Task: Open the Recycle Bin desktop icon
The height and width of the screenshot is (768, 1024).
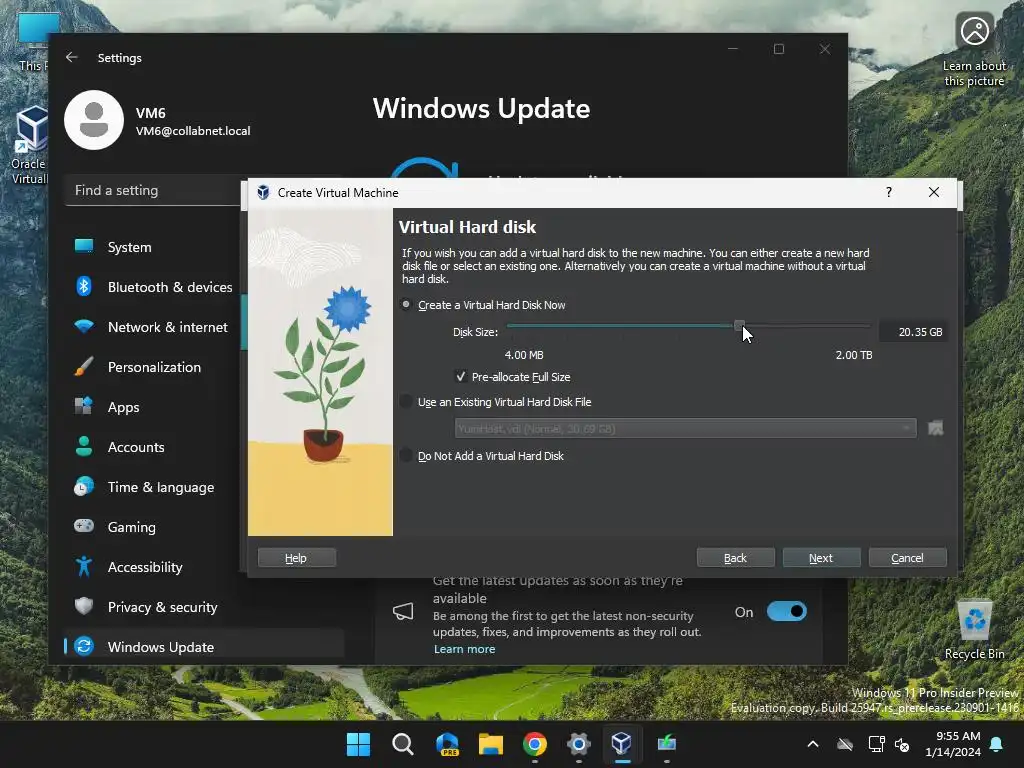Action: point(974,630)
